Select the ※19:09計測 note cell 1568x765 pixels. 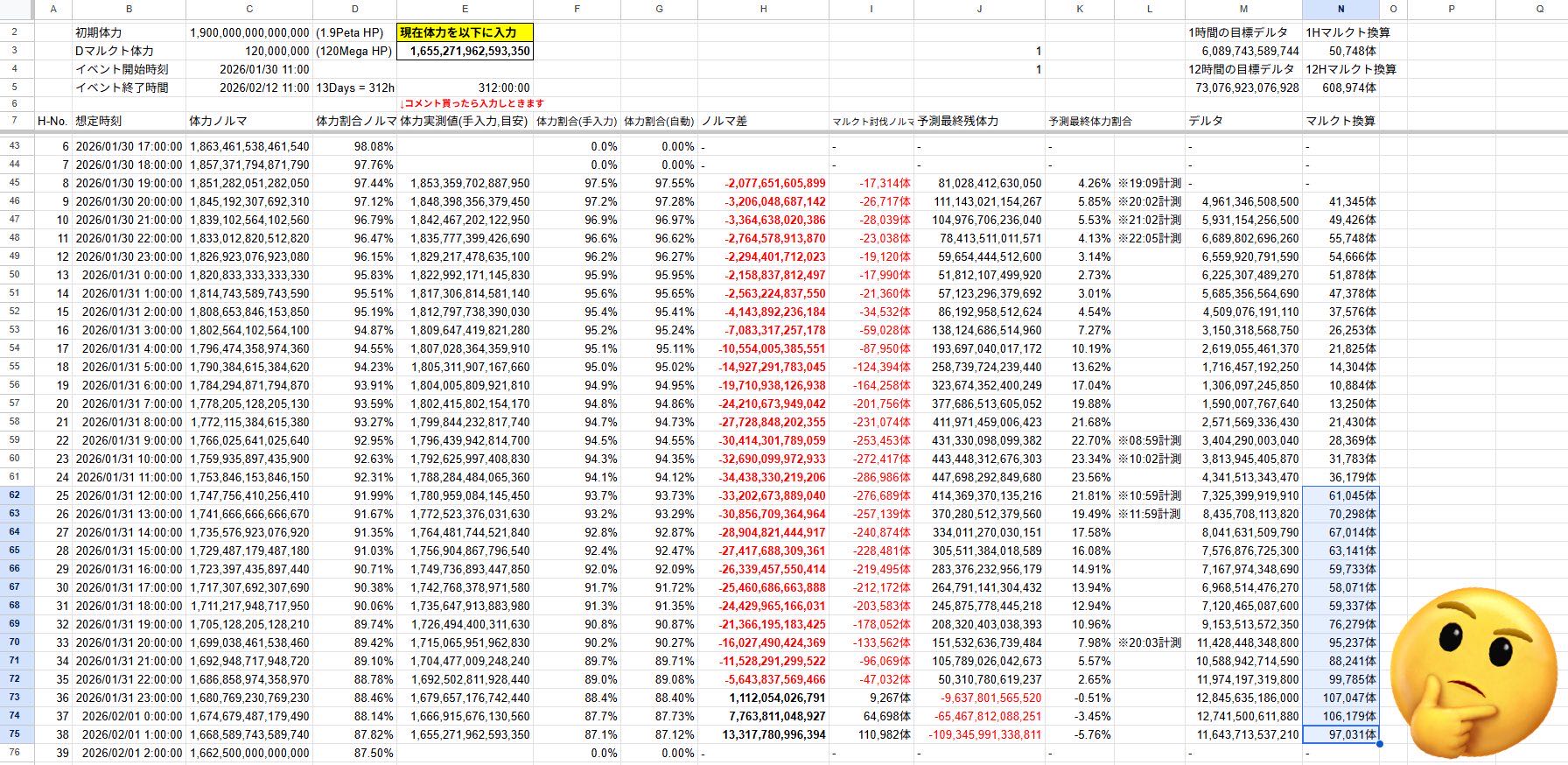[x=1149, y=184]
